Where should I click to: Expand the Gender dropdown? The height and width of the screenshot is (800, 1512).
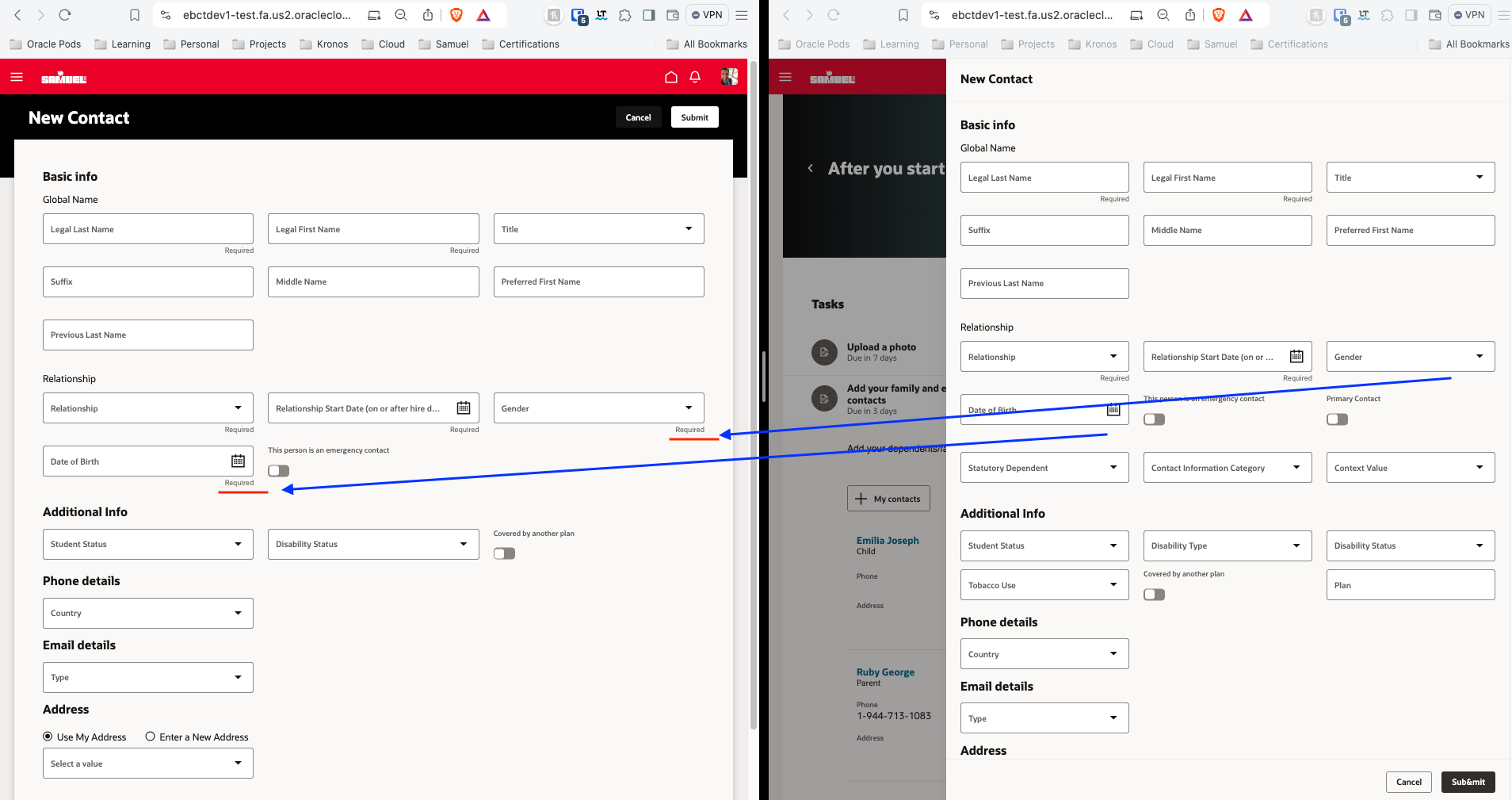[x=598, y=408]
